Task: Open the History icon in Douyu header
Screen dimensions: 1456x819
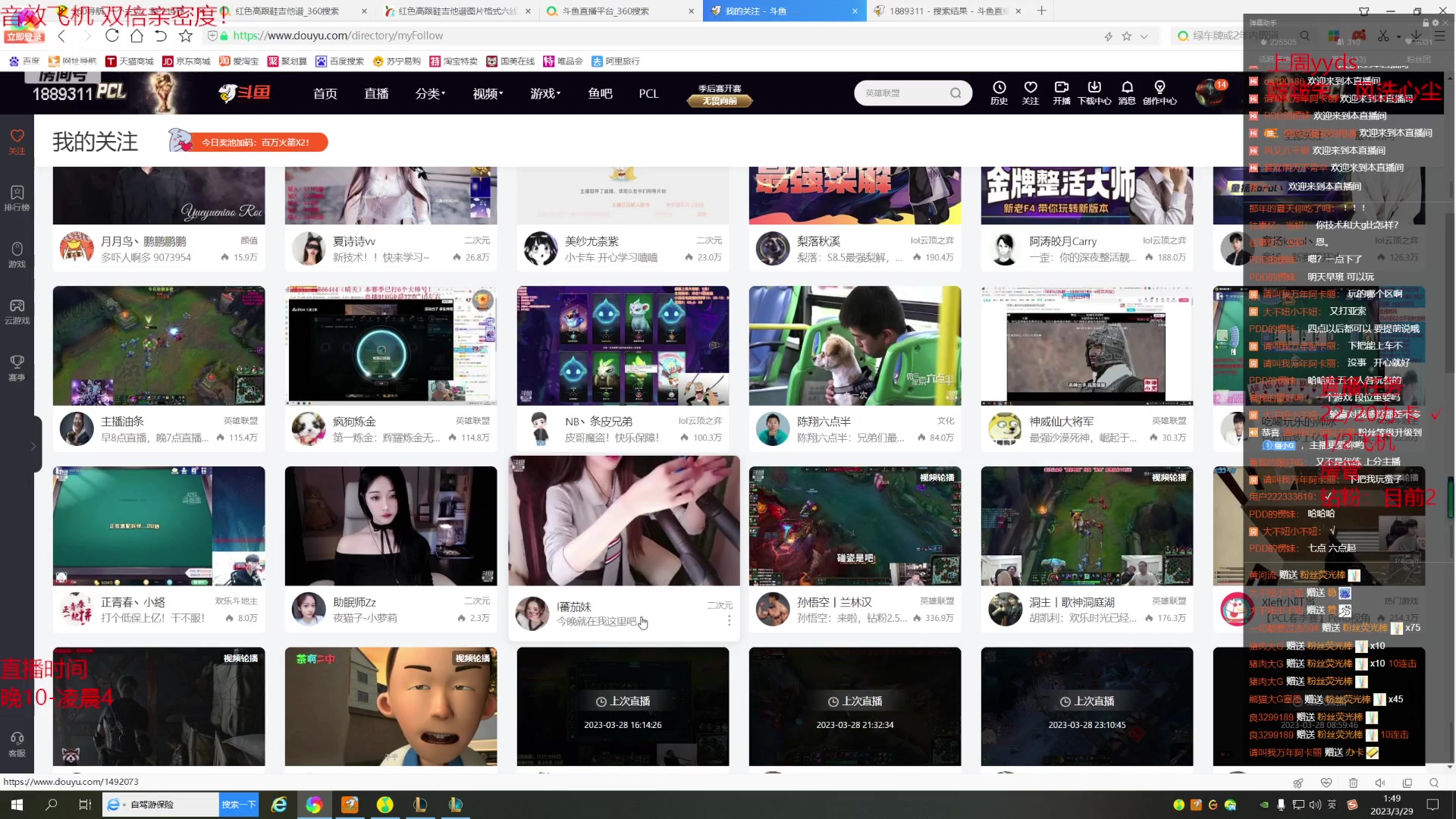Action: pos(999,93)
